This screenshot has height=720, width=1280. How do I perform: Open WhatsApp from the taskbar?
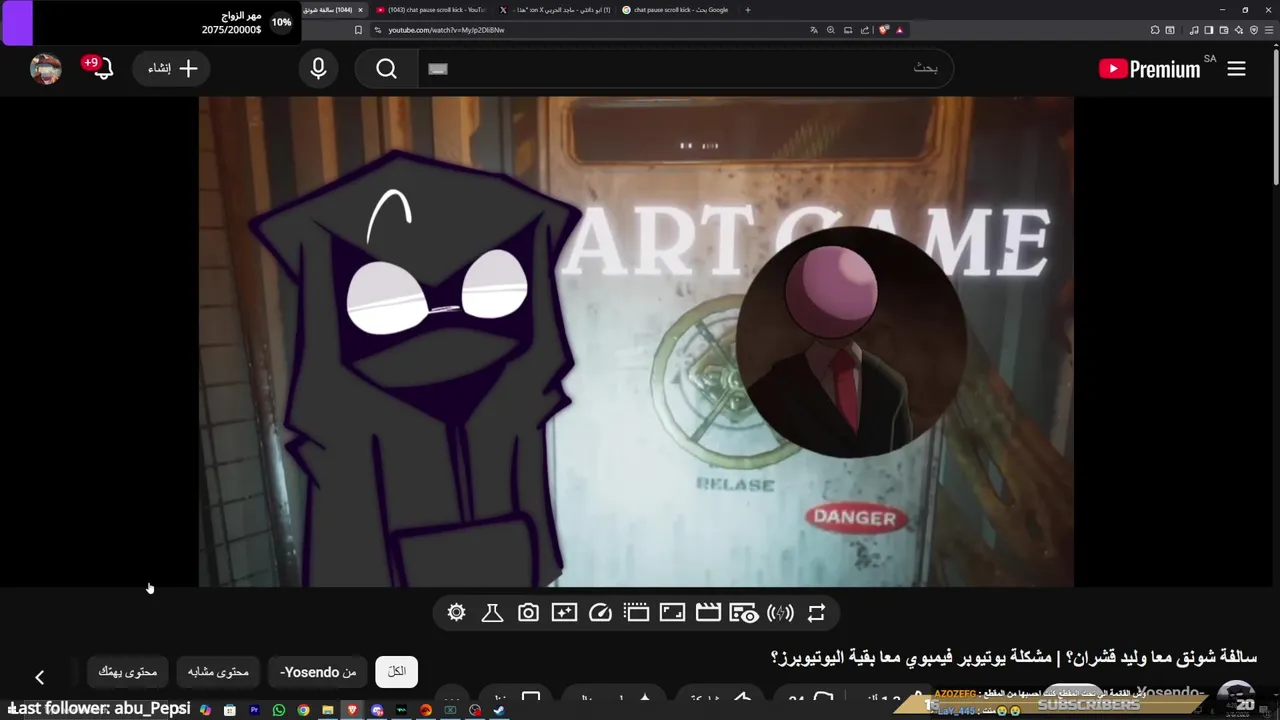click(x=279, y=710)
